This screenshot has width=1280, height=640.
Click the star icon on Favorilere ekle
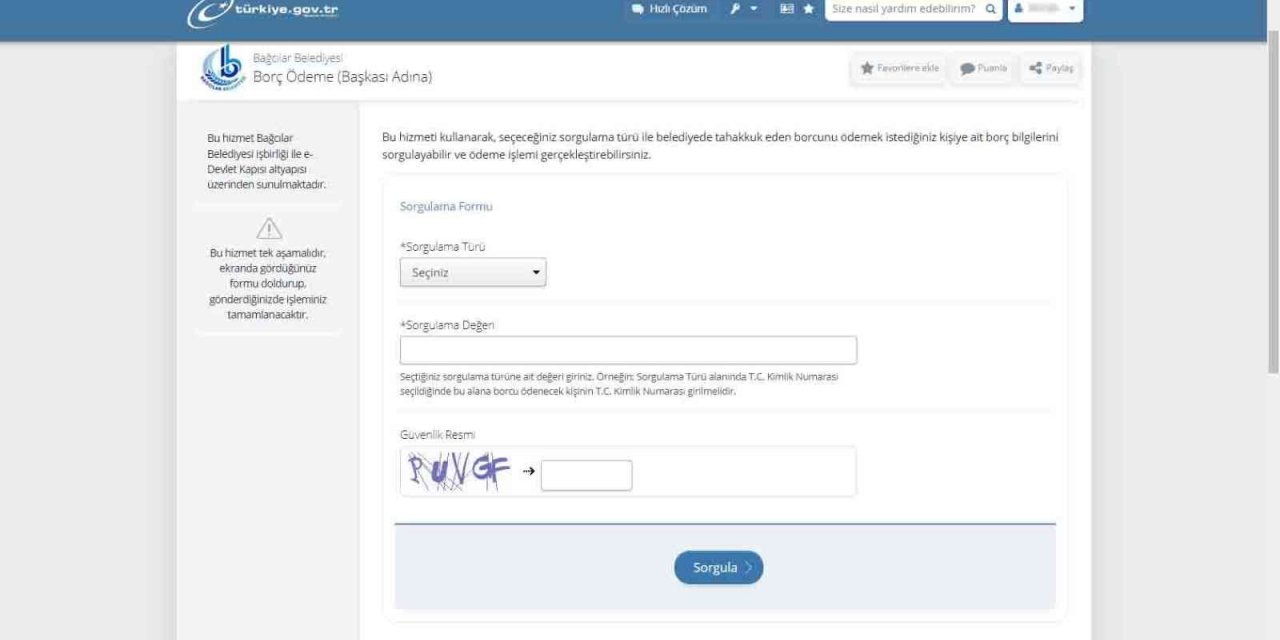point(867,68)
